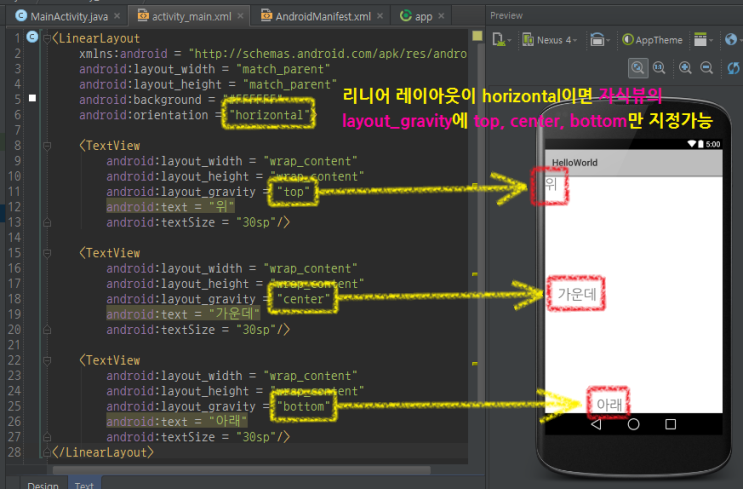This screenshot has width=743, height=489.
Task: Select the "아래" TextView in the preview
Action: [x=609, y=404]
